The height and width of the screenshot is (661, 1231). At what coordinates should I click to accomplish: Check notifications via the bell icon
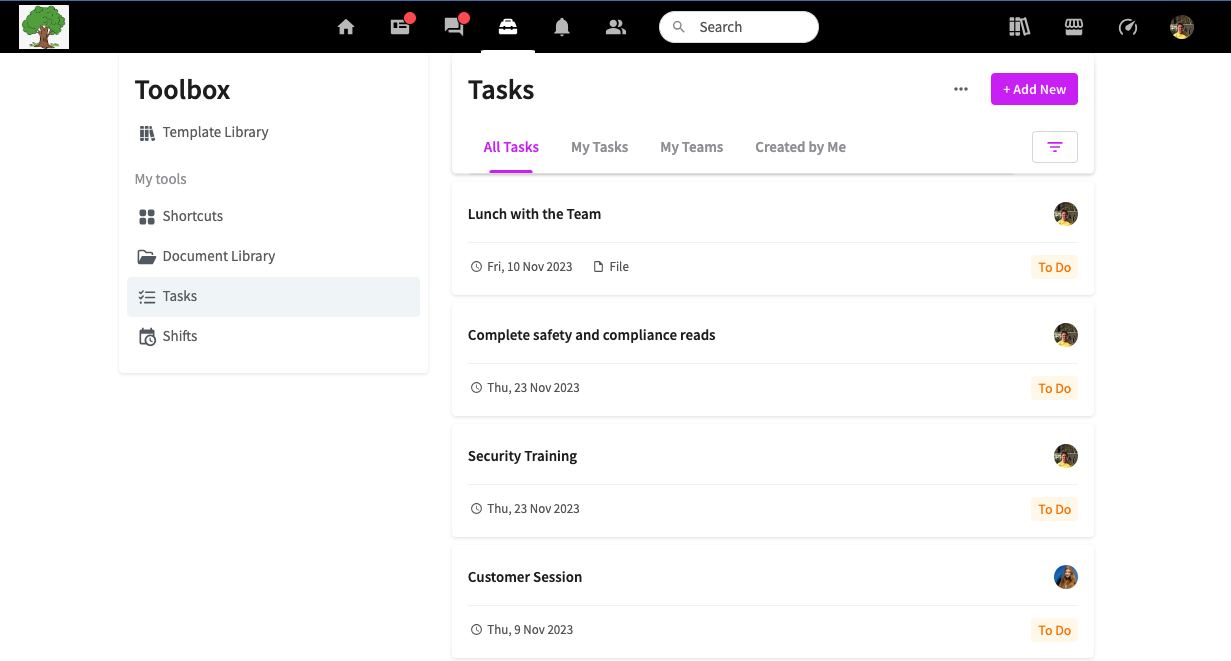pos(562,27)
